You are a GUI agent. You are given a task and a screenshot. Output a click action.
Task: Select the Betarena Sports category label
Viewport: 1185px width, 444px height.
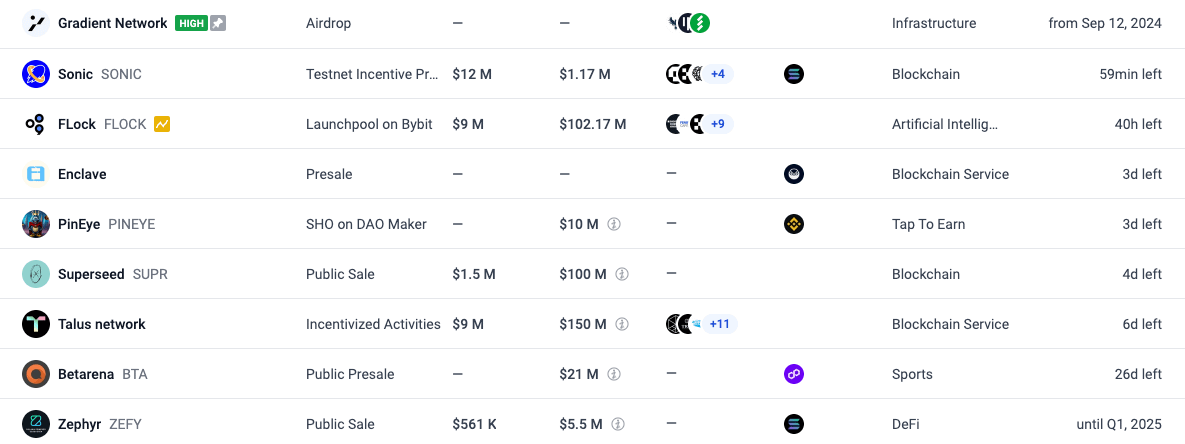click(x=912, y=374)
